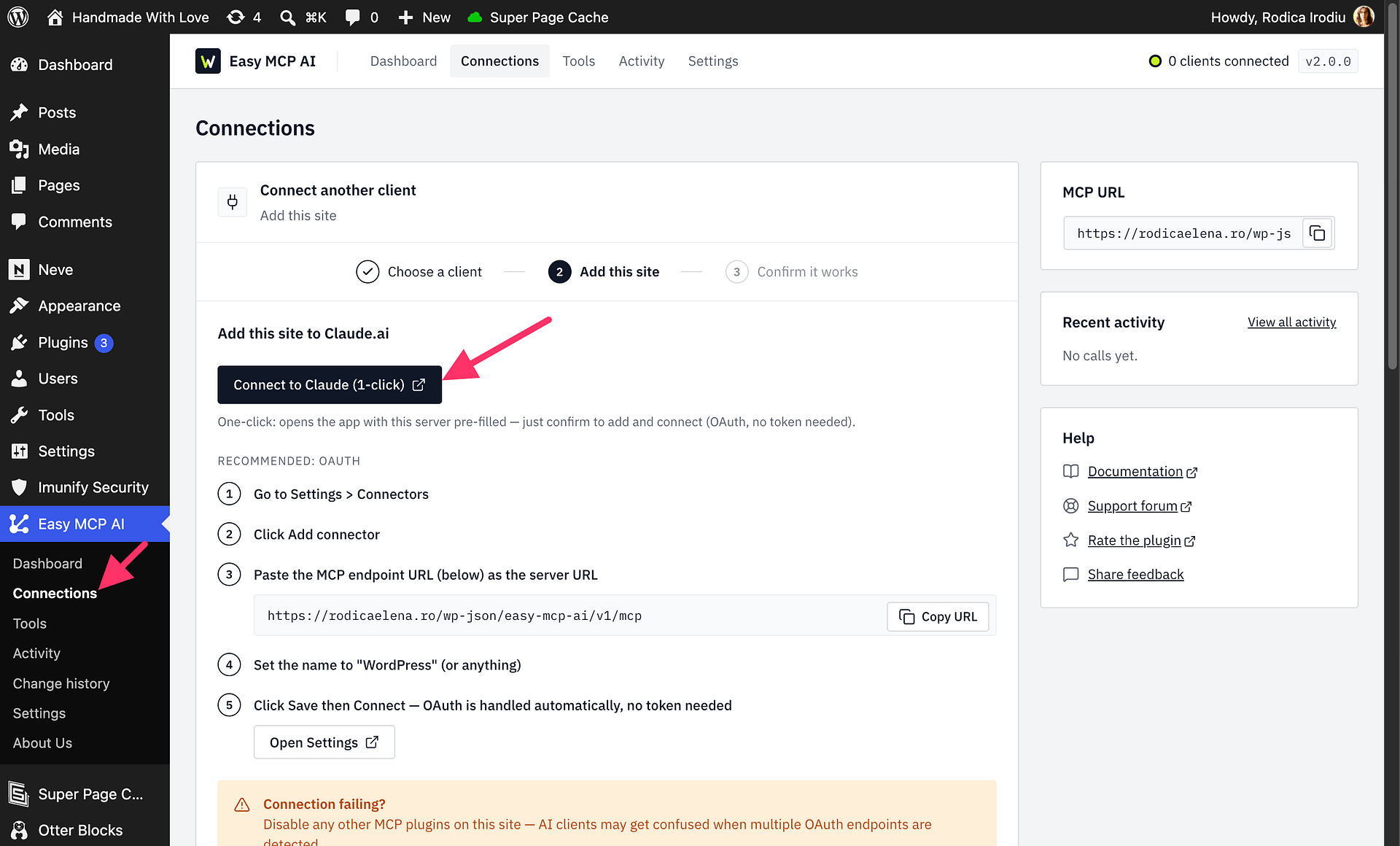Click Share feedback link

[x=1135, y=574]
